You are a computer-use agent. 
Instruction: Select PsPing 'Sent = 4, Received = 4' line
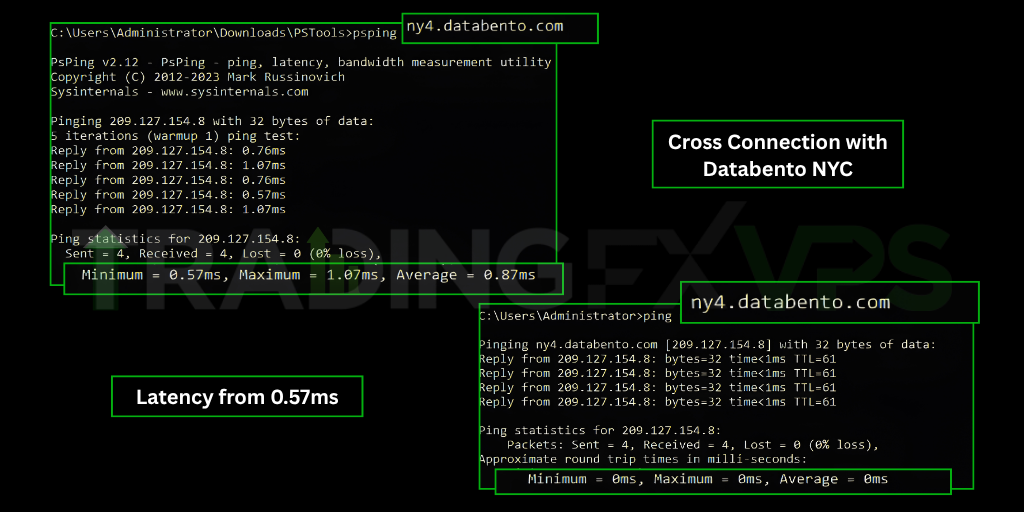click(223, 253)
